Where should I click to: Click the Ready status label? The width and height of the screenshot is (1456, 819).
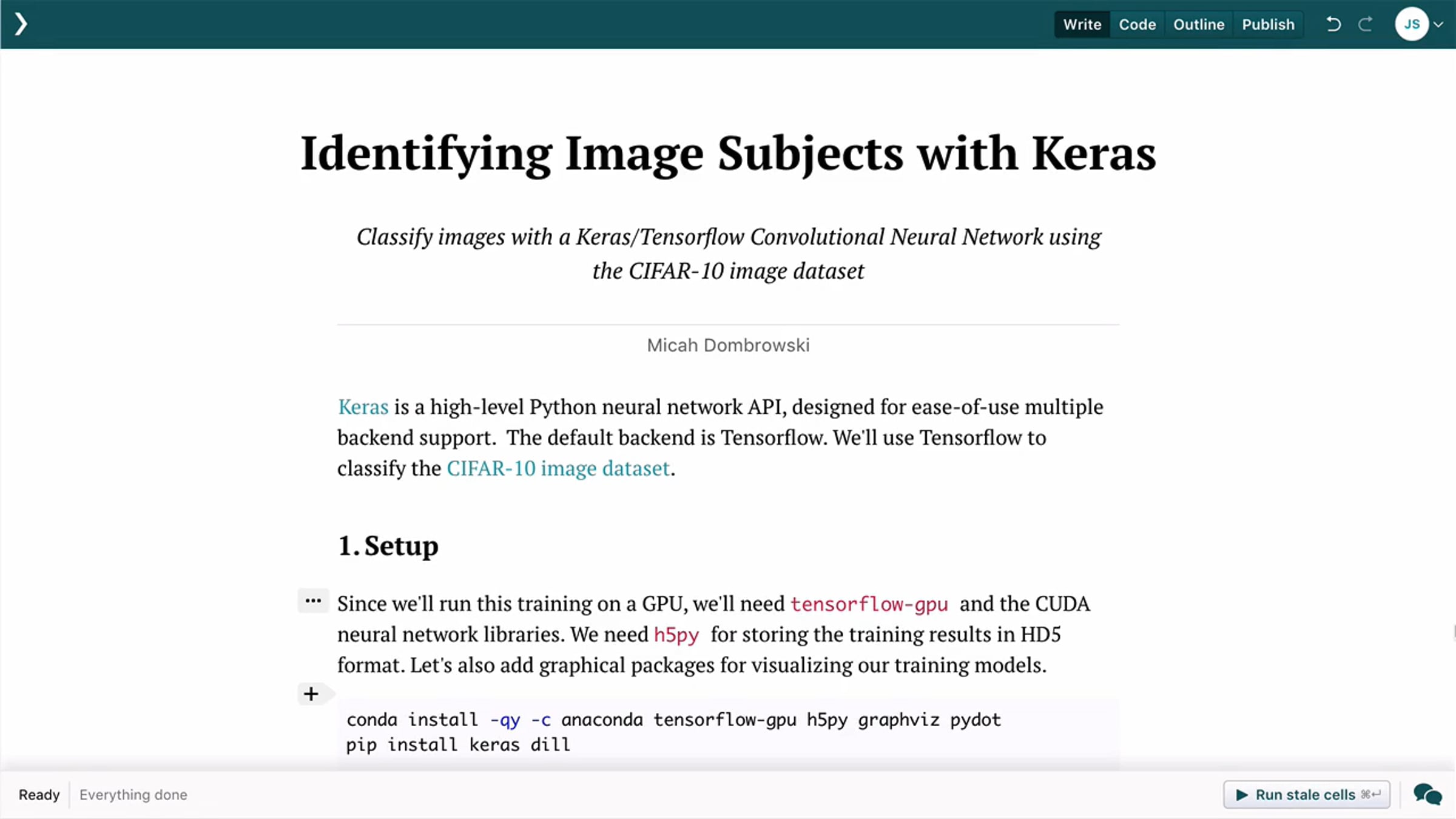(39, 795)
